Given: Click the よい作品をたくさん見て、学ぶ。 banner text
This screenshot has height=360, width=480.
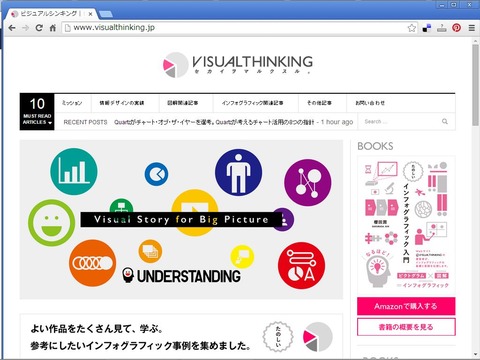Looking at the screenshot, I should coord(96,329).
